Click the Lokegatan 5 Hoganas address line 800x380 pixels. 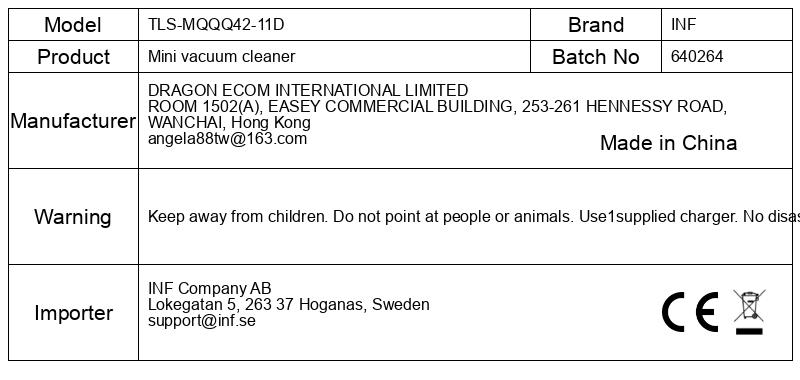(x=289, y=305)
